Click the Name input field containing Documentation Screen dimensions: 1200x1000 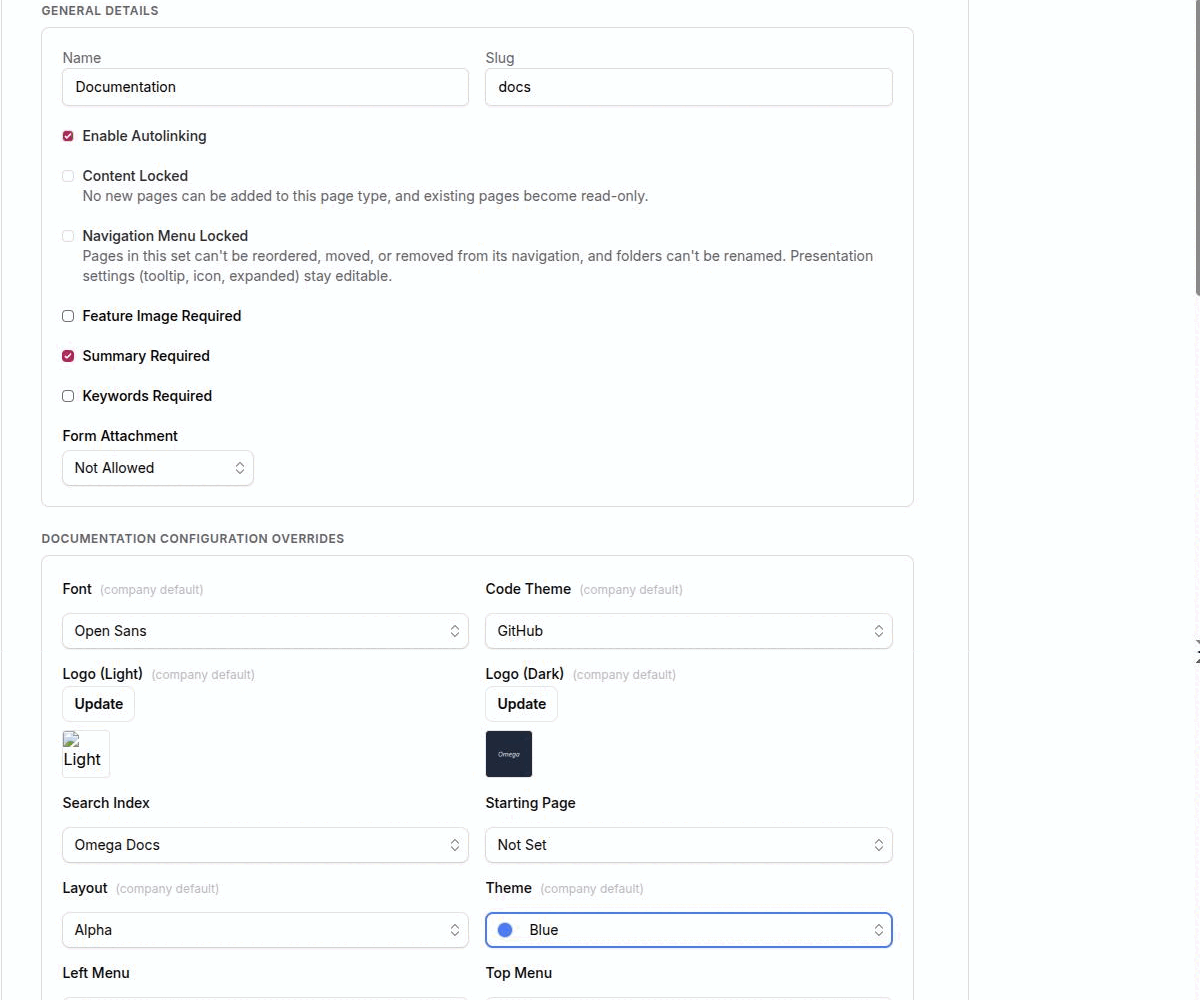pyautogui.click(x=265, y=87)
